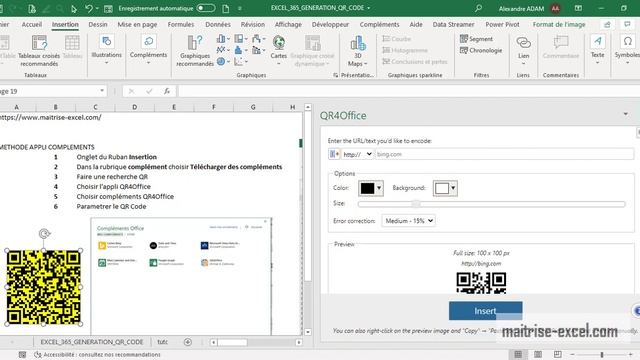Click the text 'Parametrer le QR Code'
The image size is (640, 360).
pos(111,207)
